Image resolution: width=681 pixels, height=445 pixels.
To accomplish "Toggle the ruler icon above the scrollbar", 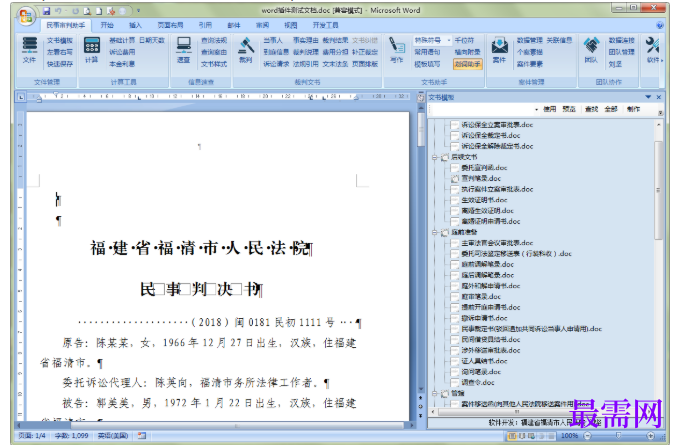I will point(420,98).
